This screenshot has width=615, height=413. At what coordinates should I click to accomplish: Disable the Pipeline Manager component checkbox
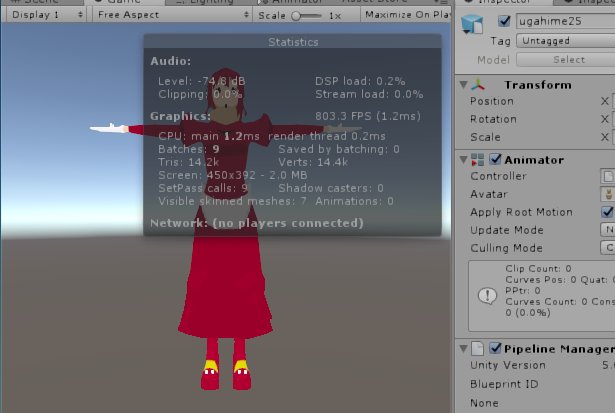point(495,348)
